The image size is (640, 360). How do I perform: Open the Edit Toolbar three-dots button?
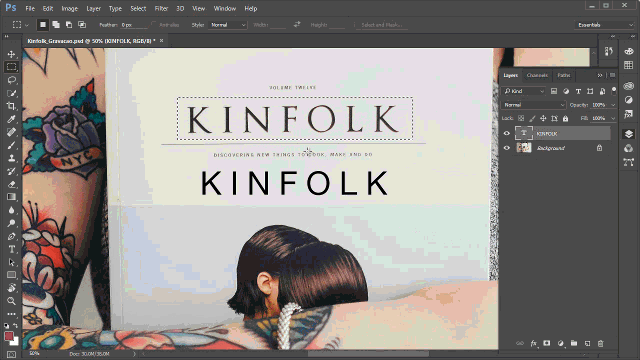click(11, 314)
